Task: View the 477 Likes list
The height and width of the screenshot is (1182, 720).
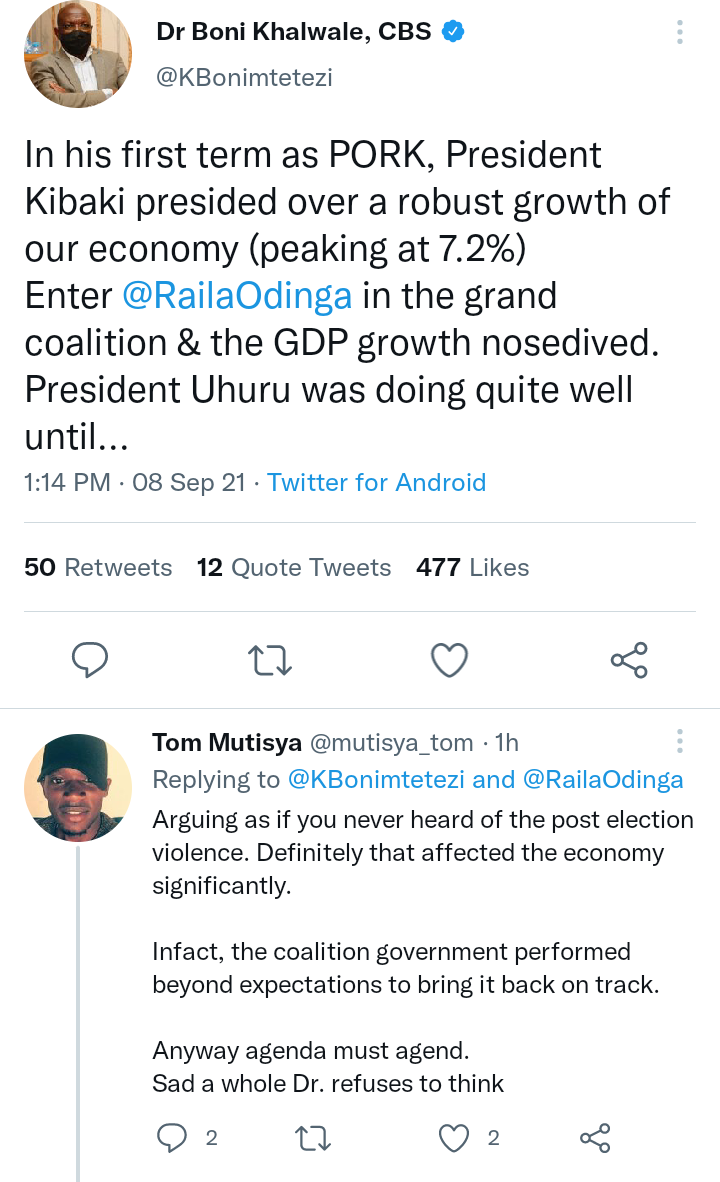Action: point(473,568)
